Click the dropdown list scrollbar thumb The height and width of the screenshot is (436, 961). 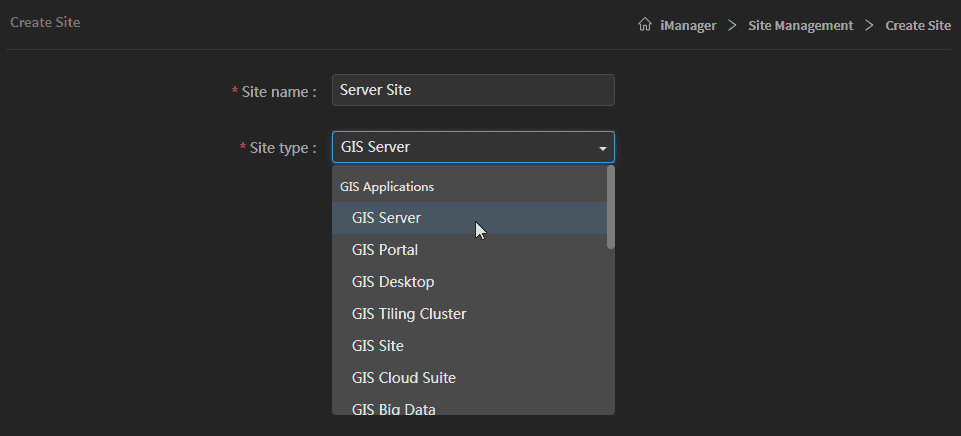coord(610,207)
